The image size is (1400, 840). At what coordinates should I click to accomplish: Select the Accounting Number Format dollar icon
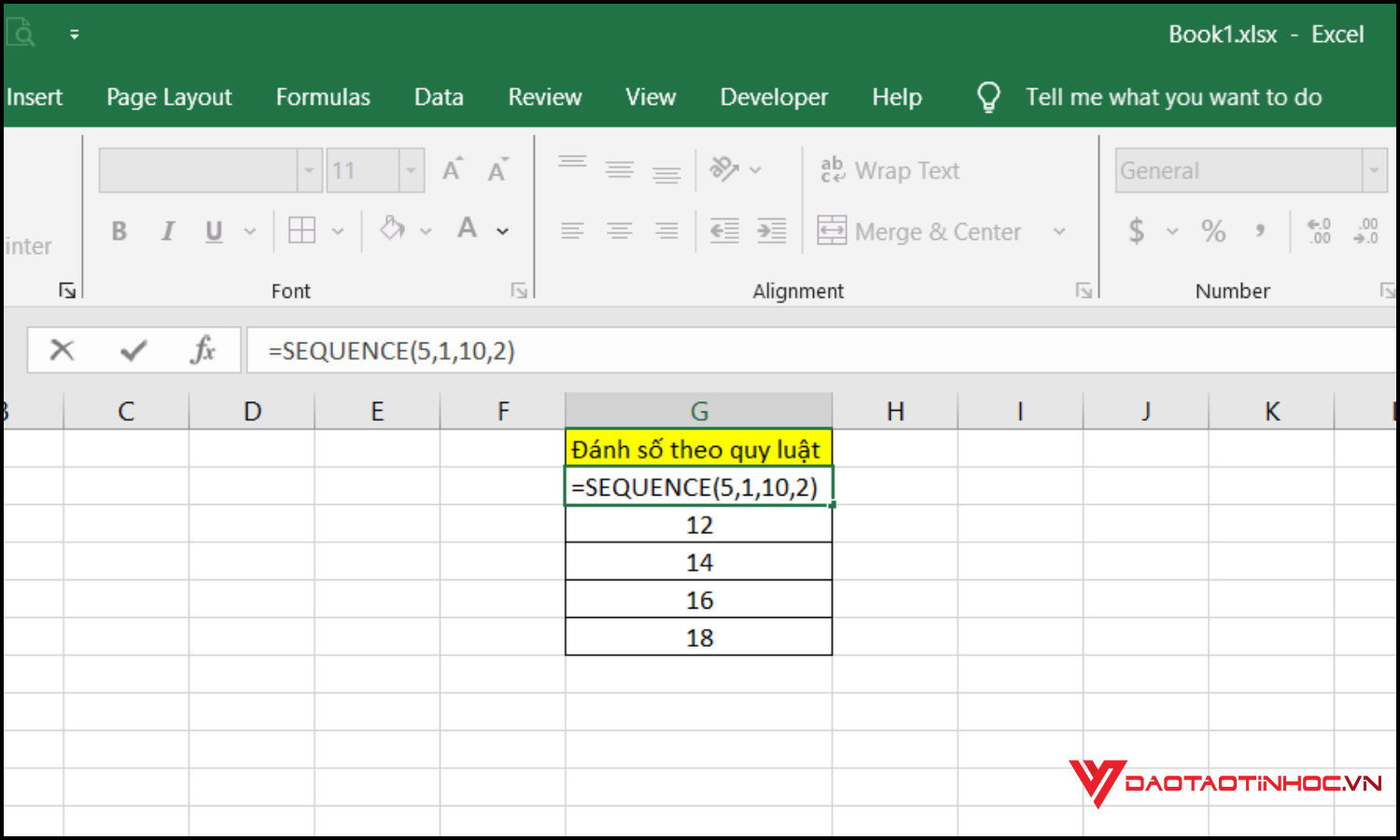(1137, 231)
